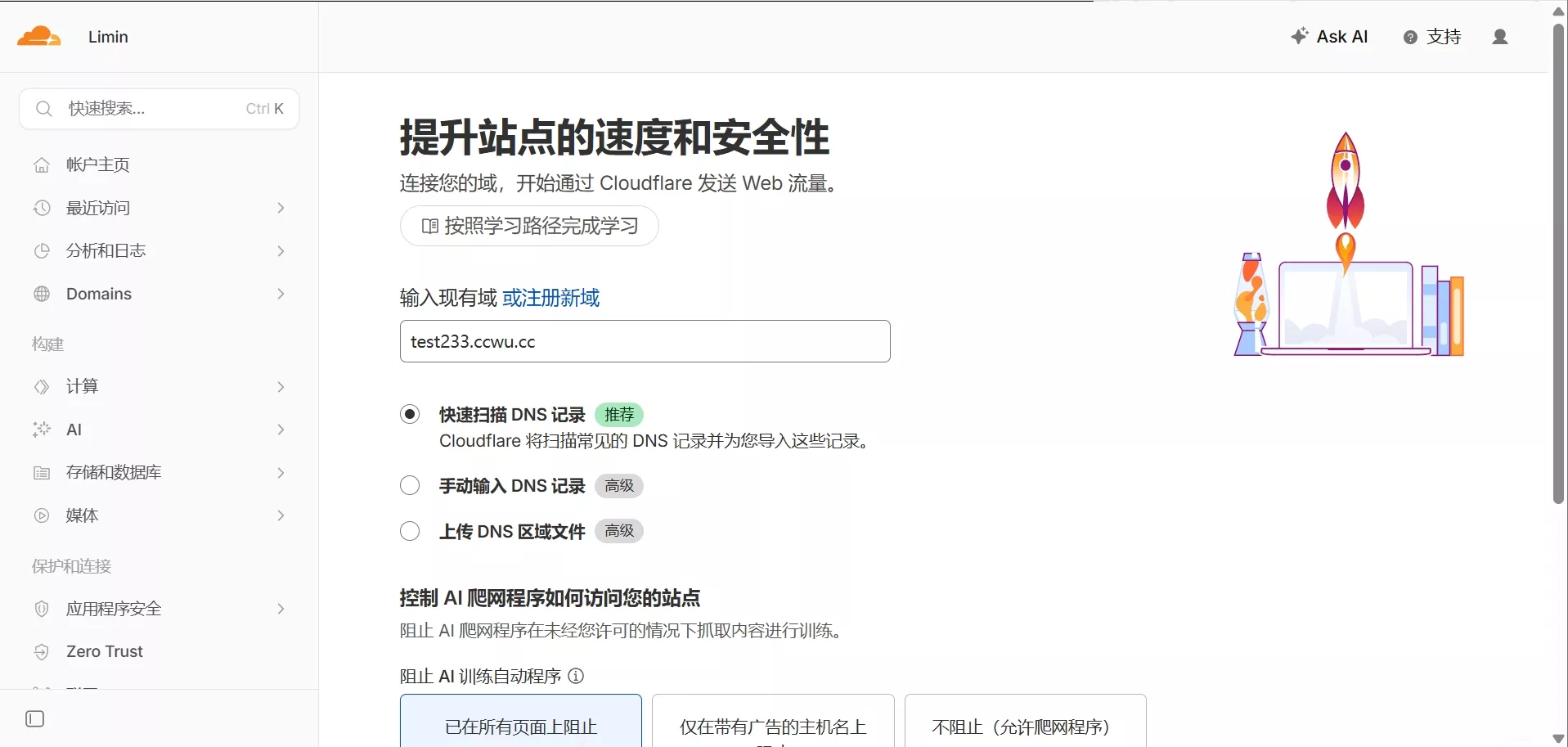Click the scrollbar down arrow
The image size is (1568, 747).
(x=1559, y=739)
